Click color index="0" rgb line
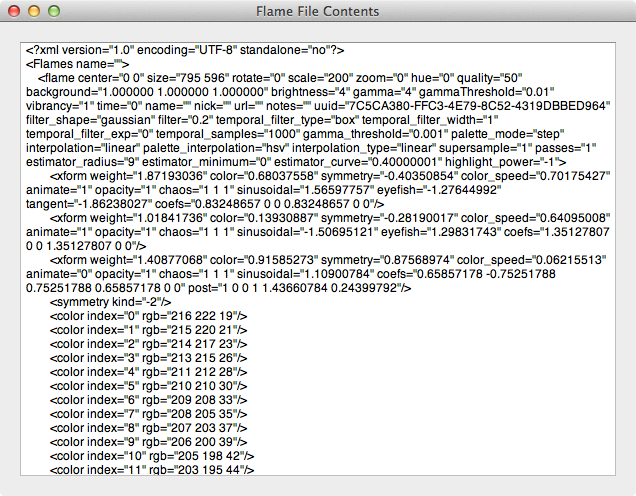This screenshot has width=636, height=496. click(148, 316)
